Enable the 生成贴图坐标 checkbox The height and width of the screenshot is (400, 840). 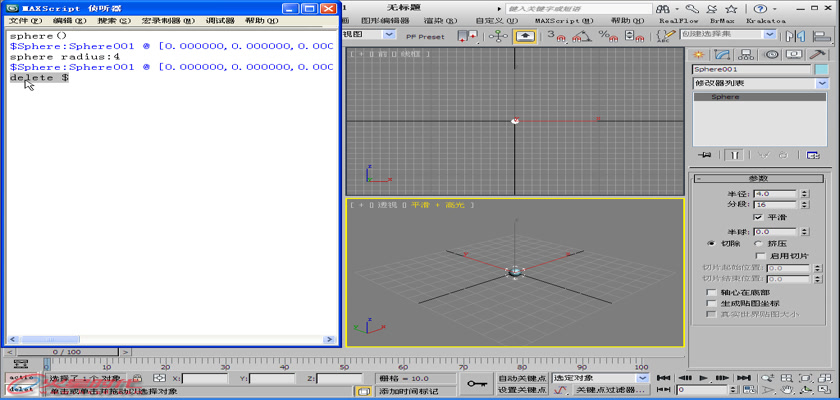(711, 303)
